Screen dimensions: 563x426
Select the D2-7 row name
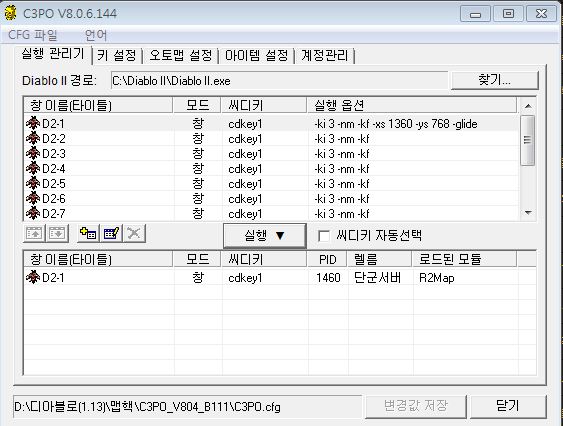click(54, 214)
